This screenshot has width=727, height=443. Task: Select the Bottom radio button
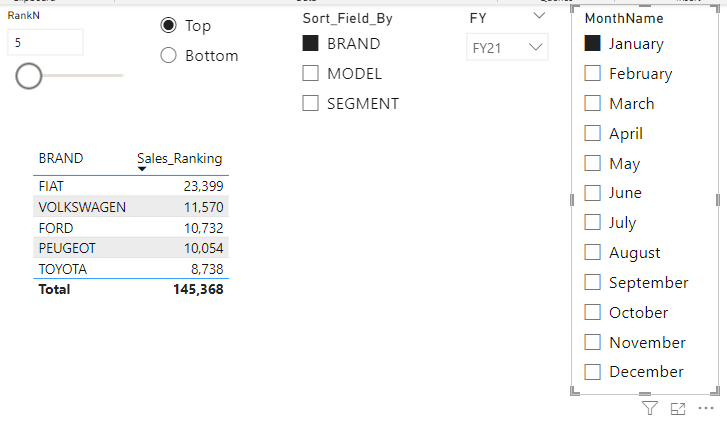click(169, 56)
